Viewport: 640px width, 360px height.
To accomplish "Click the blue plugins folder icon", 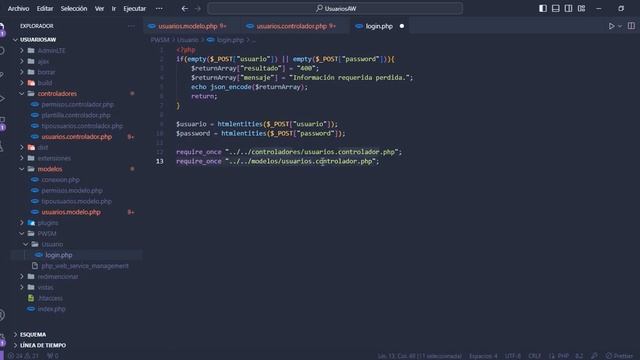I will click(31, 223).
